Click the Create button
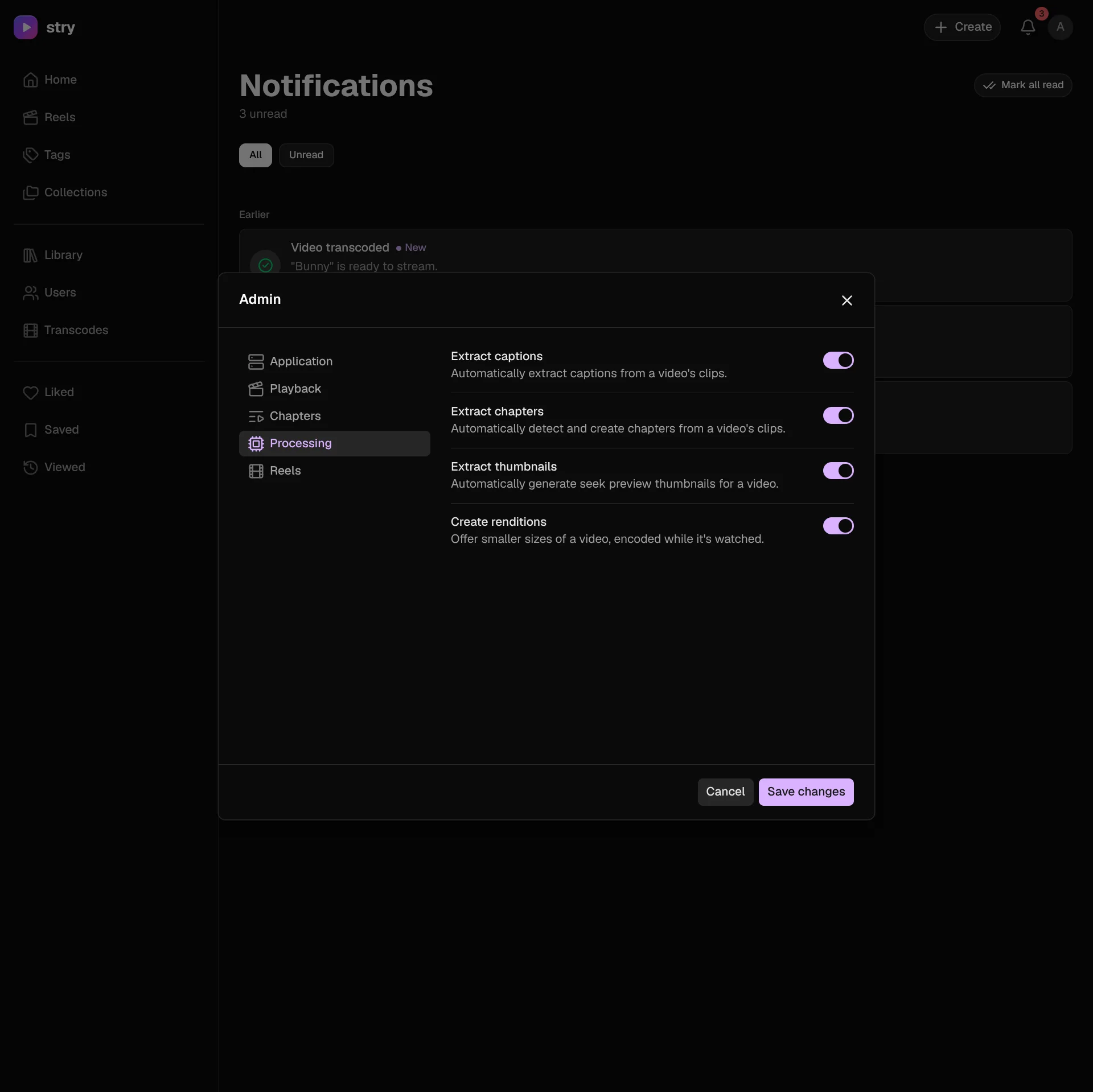This screenshot has width=1093, height=1092. point(961,27)
